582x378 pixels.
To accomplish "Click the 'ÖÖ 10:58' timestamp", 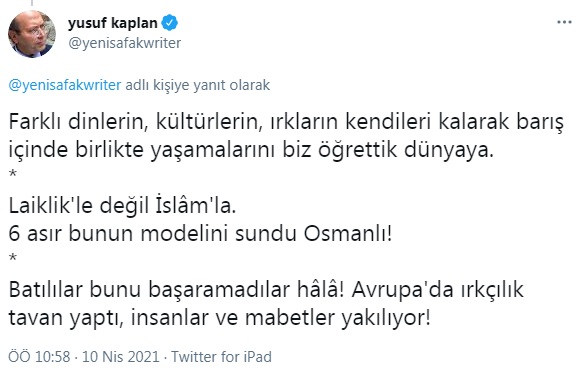I will click(x=39, y=357).
